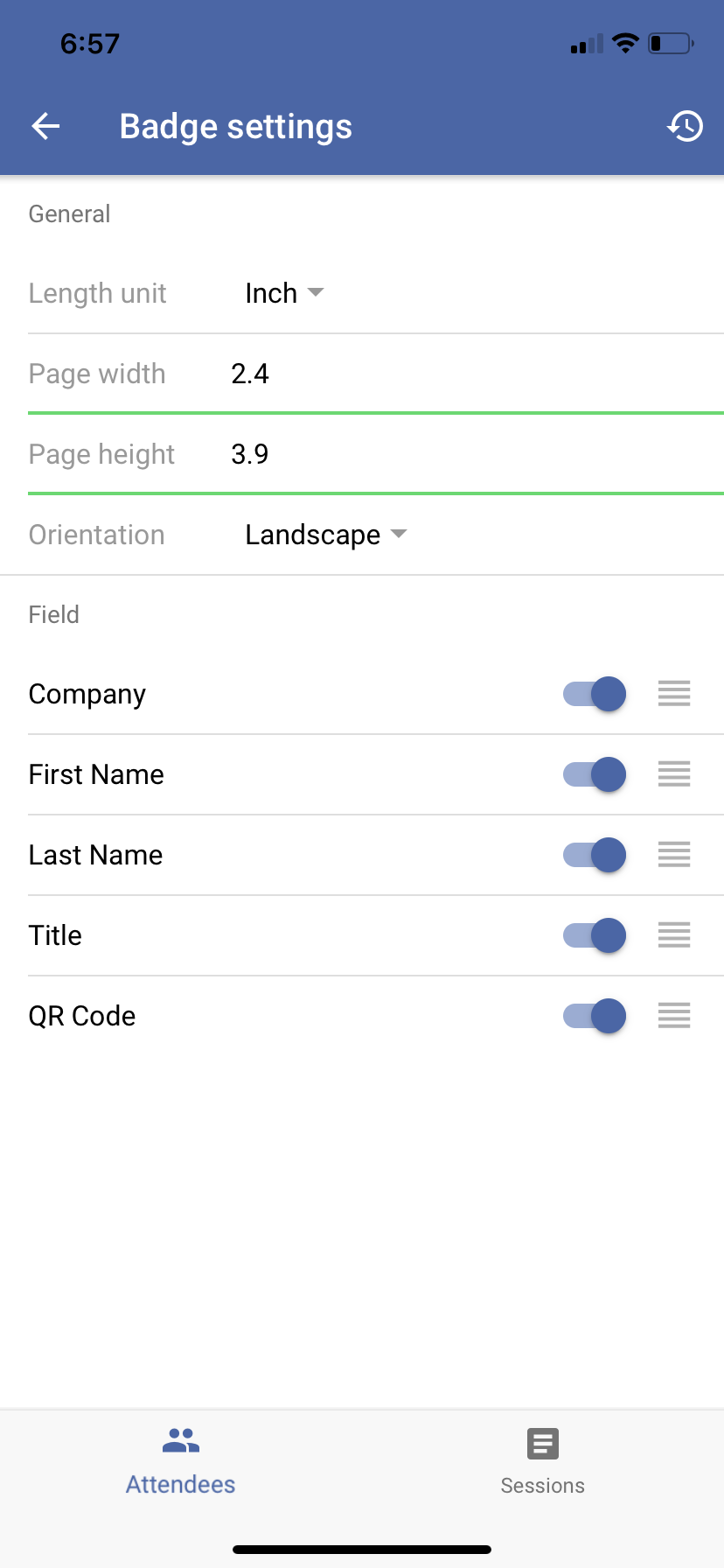Tap the Title reorder handle

pyautogui.click(x=674, y=935)
